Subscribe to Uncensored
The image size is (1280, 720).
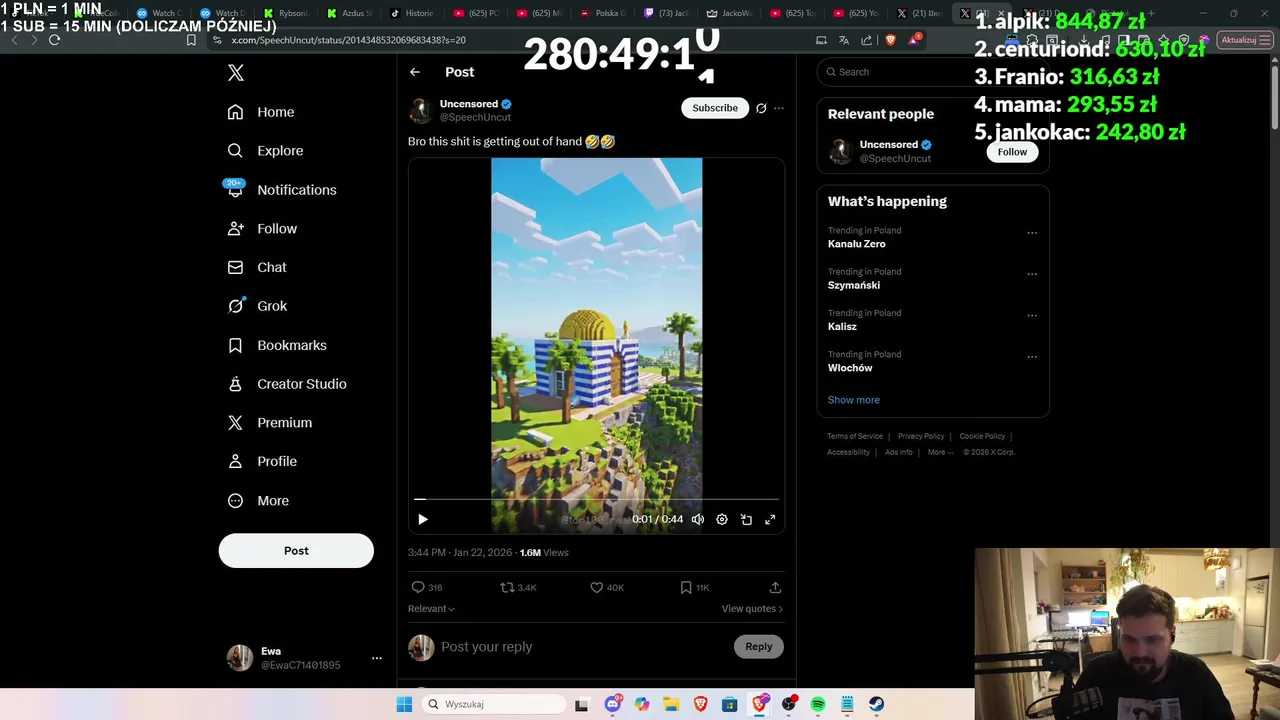pyautogui.click(x=715, y=108)
